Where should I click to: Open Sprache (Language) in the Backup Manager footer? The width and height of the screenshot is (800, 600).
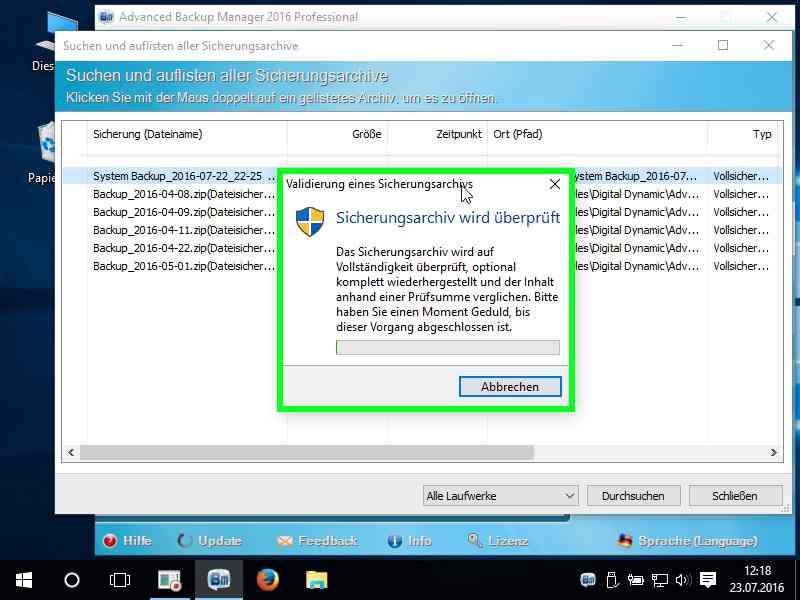click(x=687, y=541)
